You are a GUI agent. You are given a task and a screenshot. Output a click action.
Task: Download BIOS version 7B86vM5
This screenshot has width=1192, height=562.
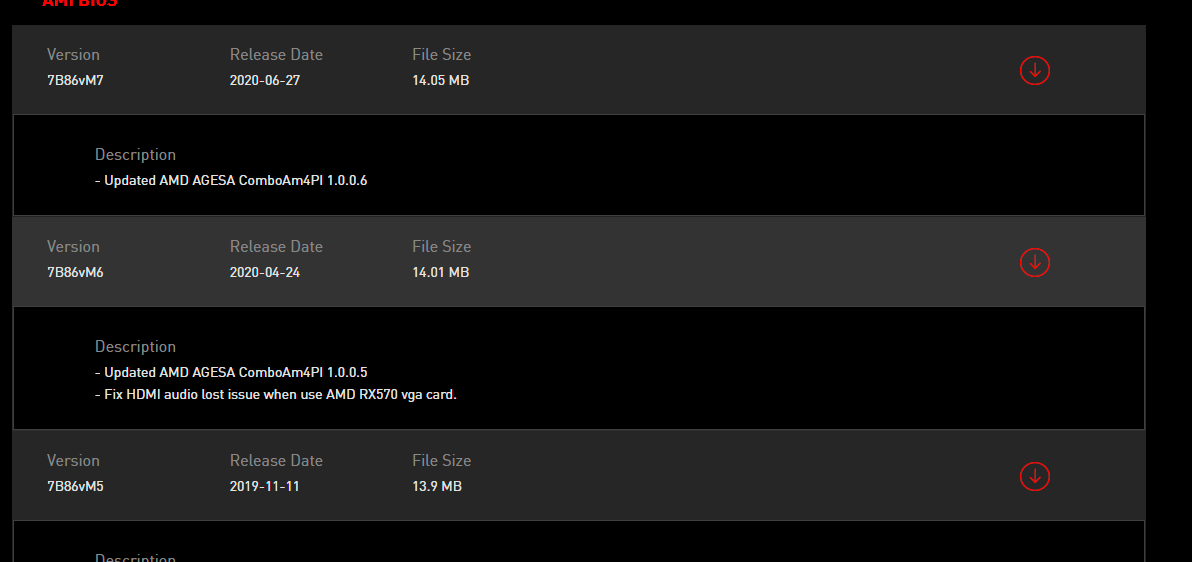click(x=1034, y=476)
